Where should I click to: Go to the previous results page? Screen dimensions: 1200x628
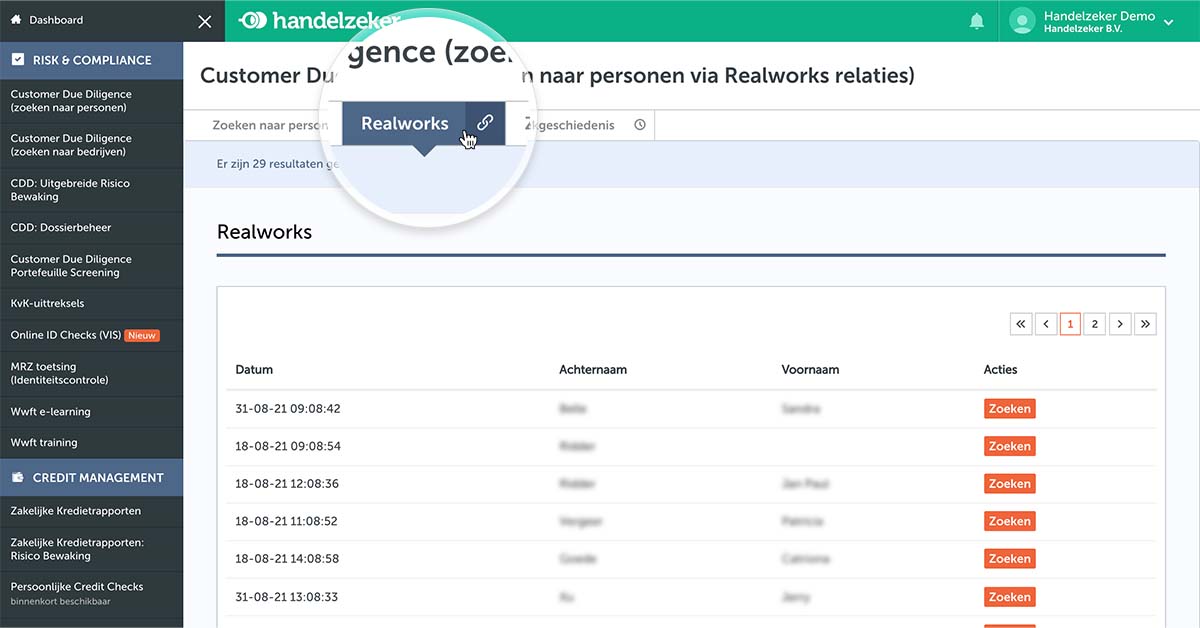pos(1046,324)
